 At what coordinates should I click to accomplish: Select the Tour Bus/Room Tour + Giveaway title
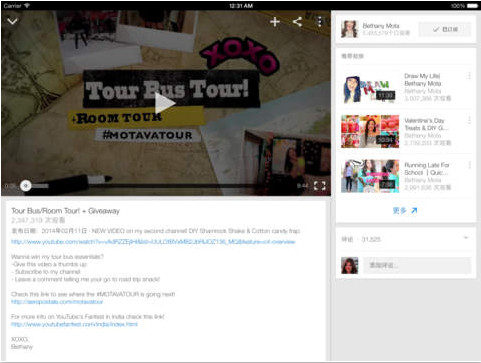tap(65, 211)
